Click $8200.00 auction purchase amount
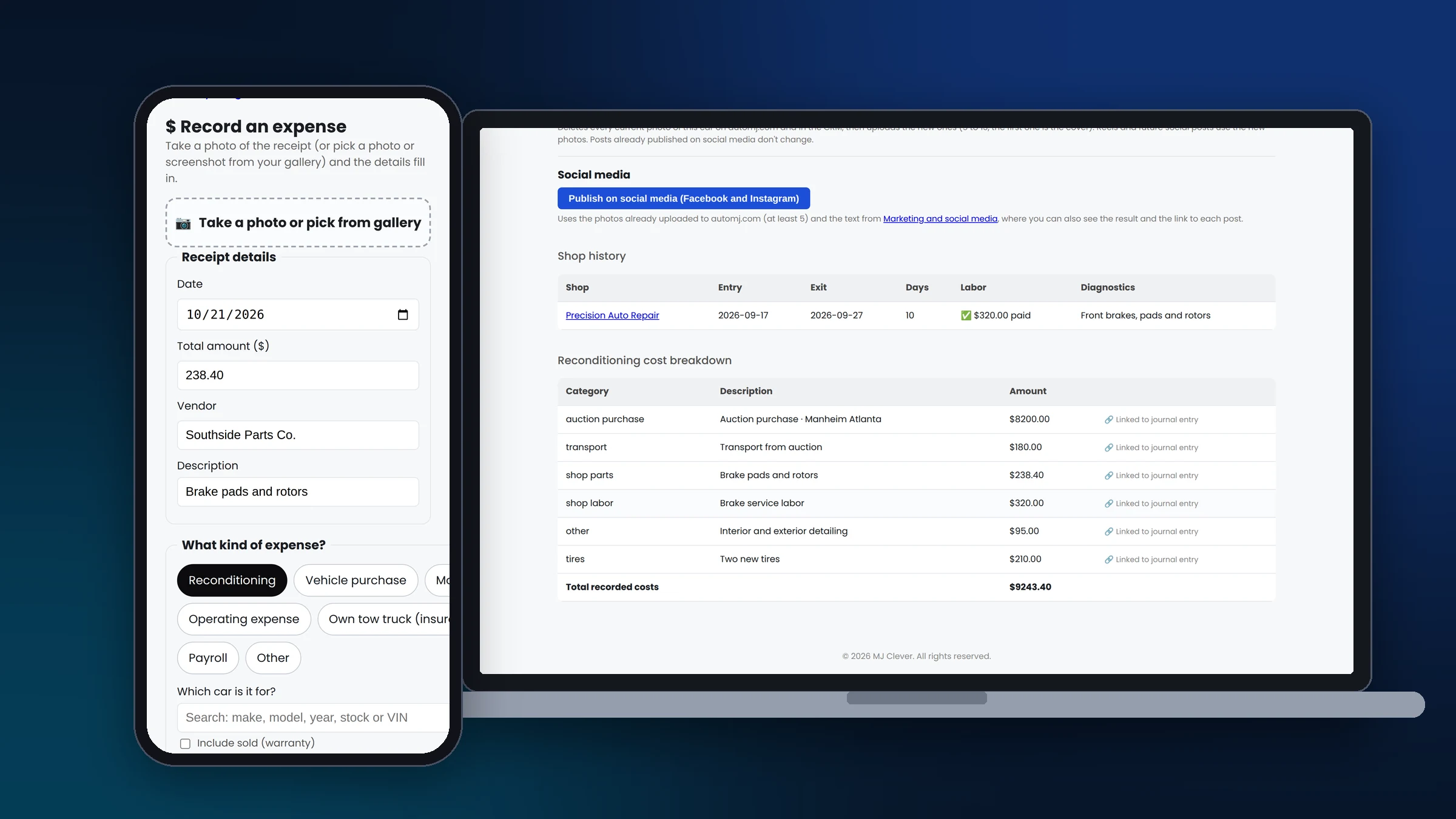Screen dimensions: 1456x819 1029,419
